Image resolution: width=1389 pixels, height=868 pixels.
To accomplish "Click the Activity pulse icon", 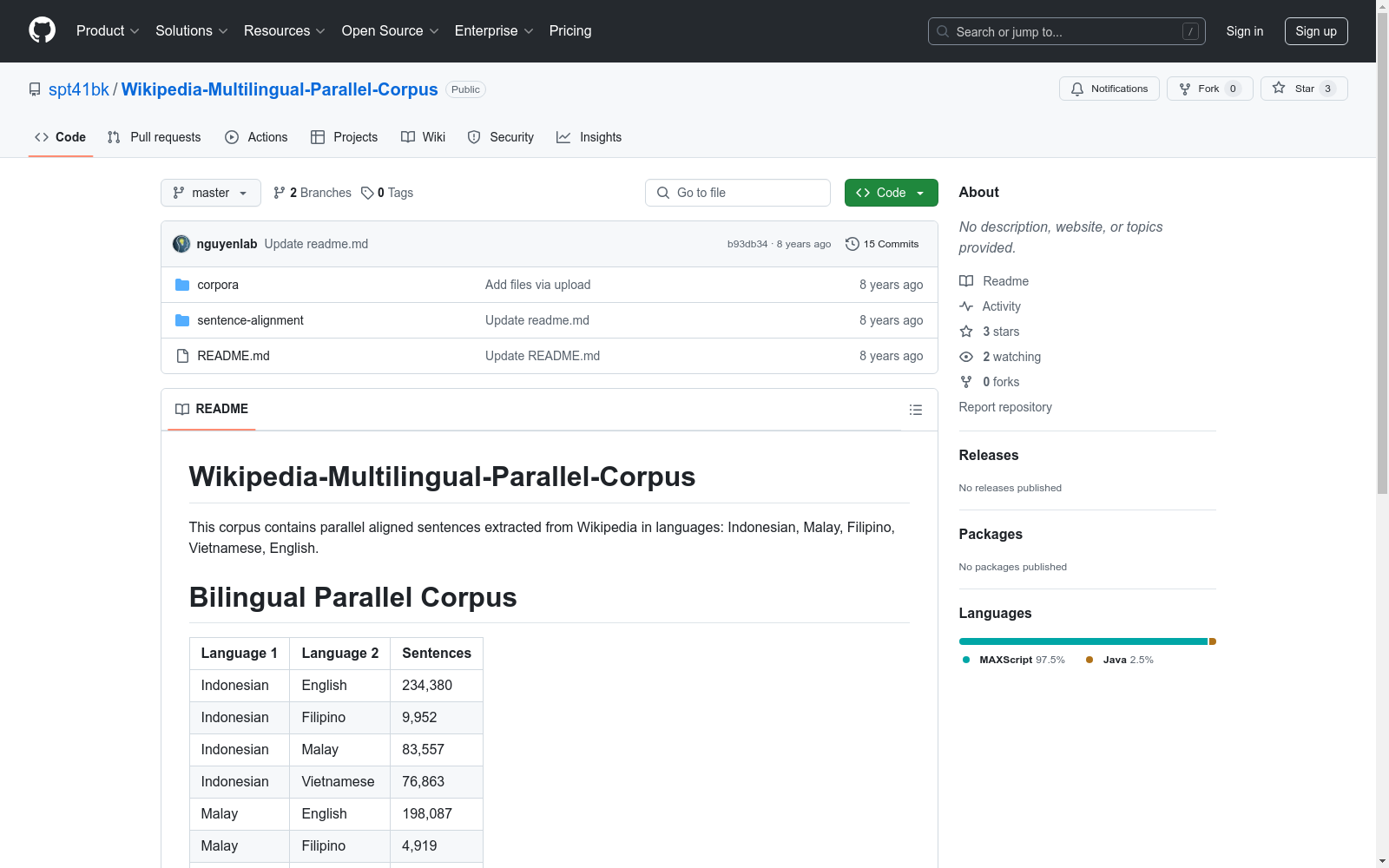I will click(966, 306).
